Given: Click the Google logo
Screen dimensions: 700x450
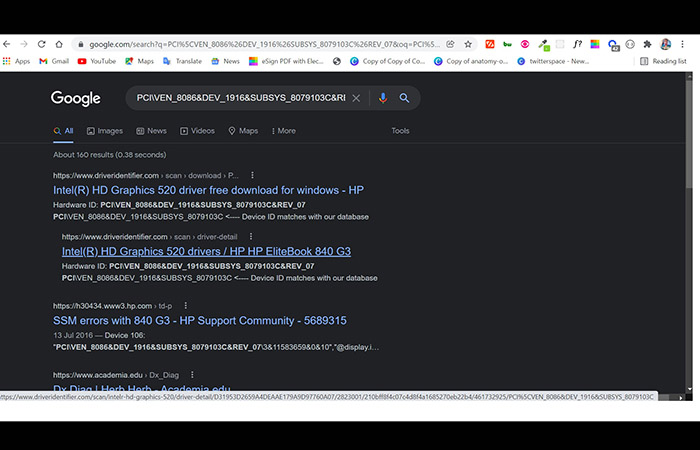Looking at the screenshot, I should click(x=75, y=98).
